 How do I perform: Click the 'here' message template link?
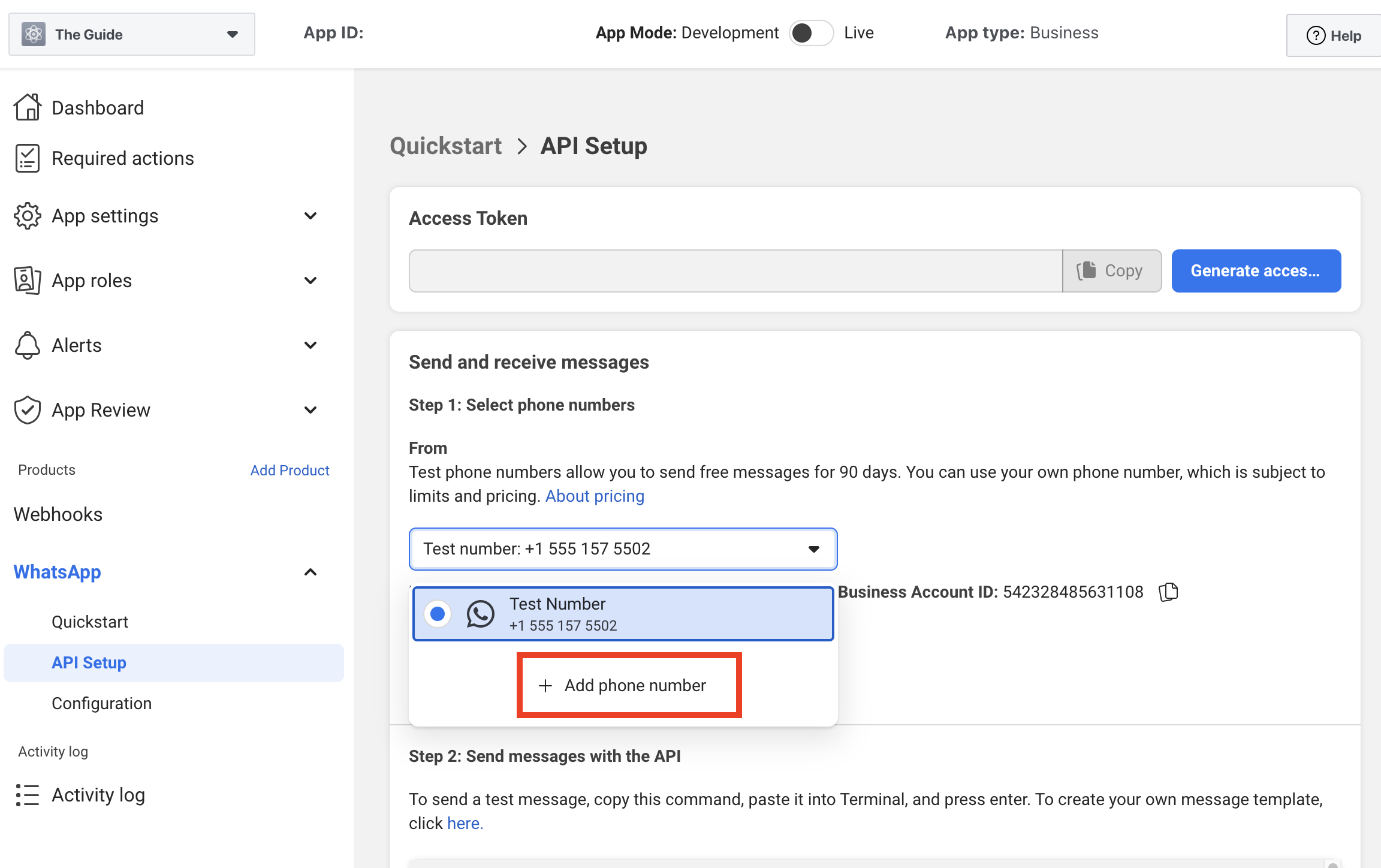(465, 824)
